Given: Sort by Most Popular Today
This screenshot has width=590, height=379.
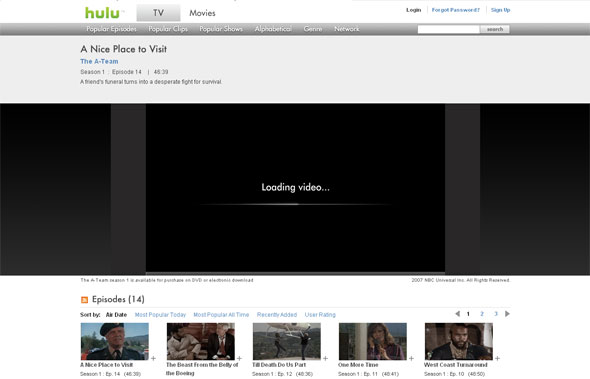Looking at the screenshot, I should tap(160, 315).
